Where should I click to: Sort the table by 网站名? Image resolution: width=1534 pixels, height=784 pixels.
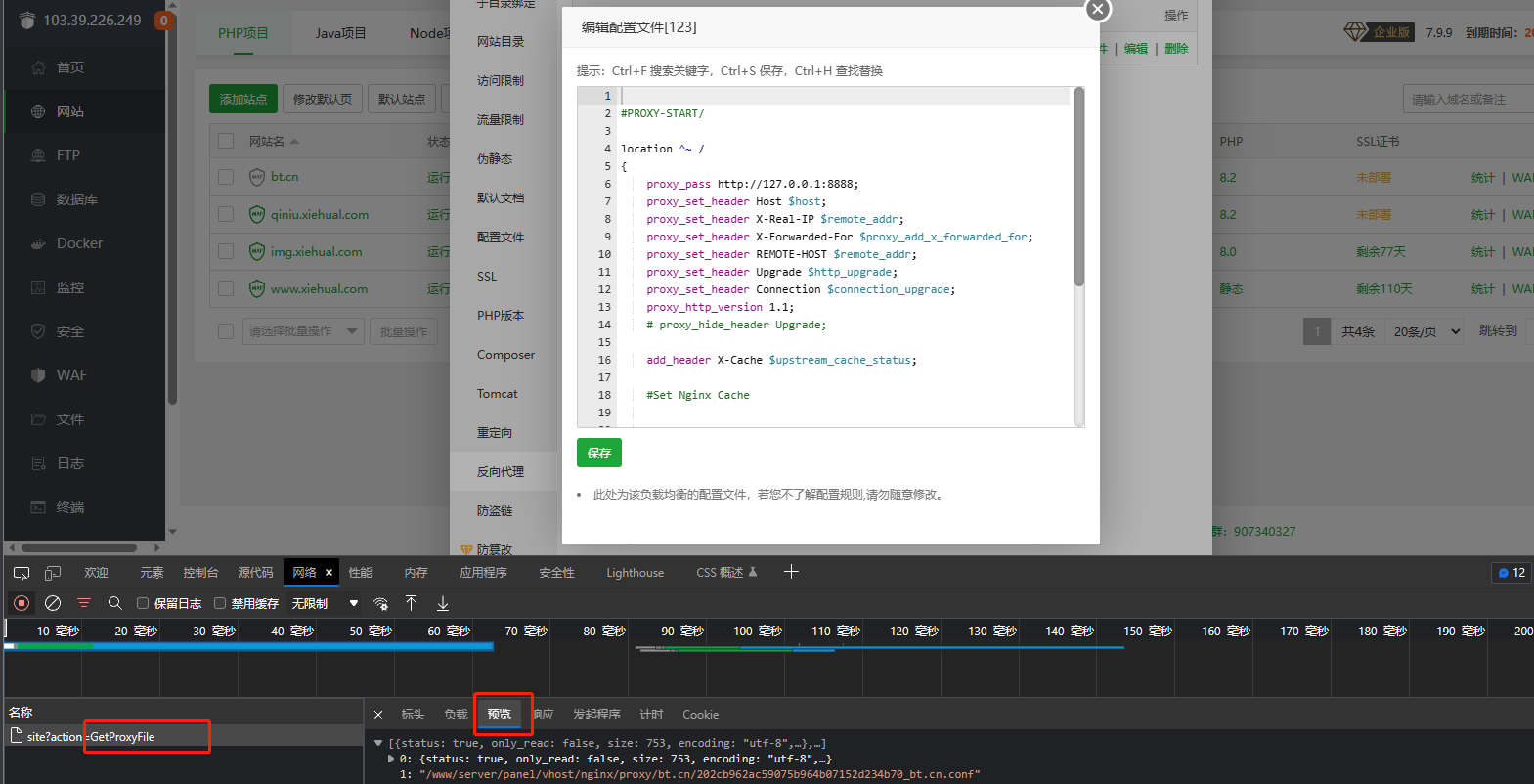coord(274,141)
